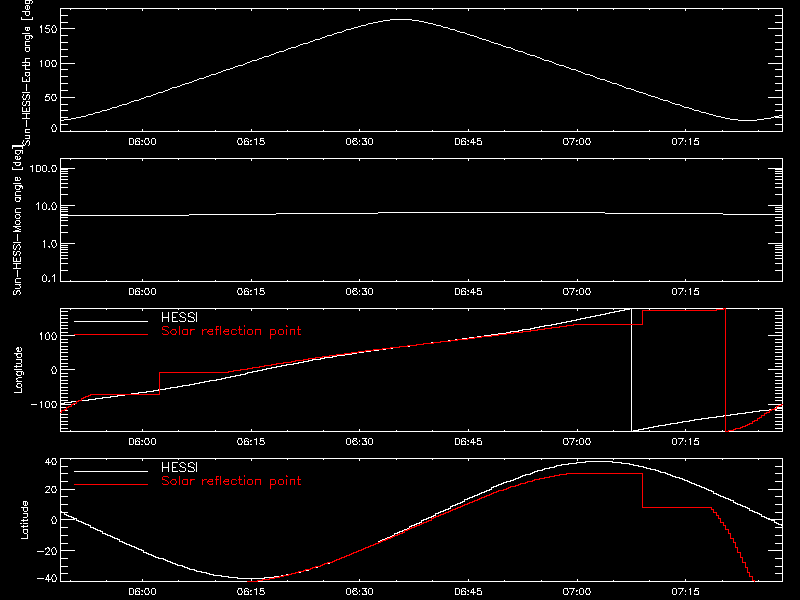Click HESSI legend text in Latitude plot
The image size is (800, 600).
[x=179, y=467]
